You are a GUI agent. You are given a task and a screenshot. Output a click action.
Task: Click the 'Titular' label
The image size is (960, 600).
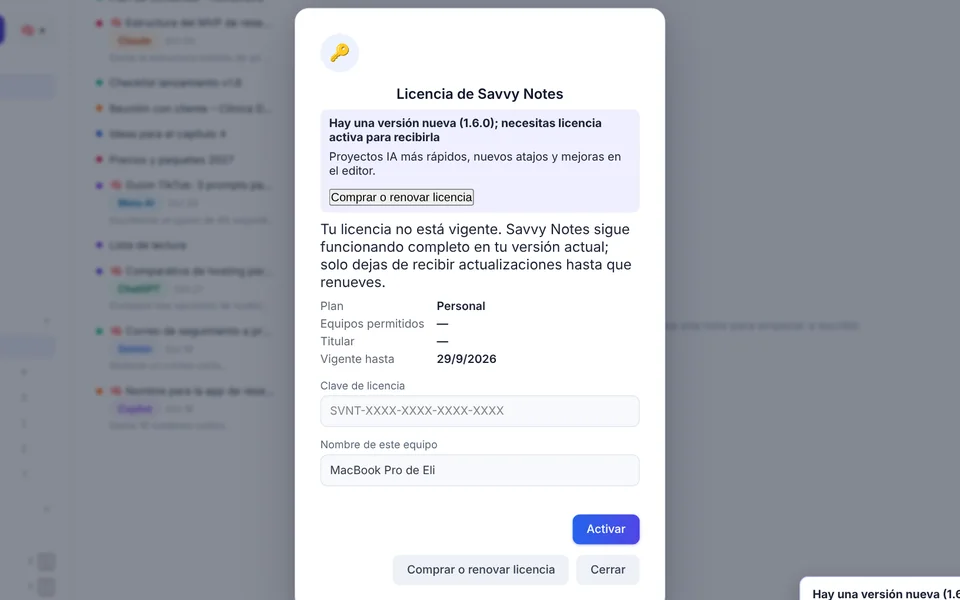(x=337, y=341)
